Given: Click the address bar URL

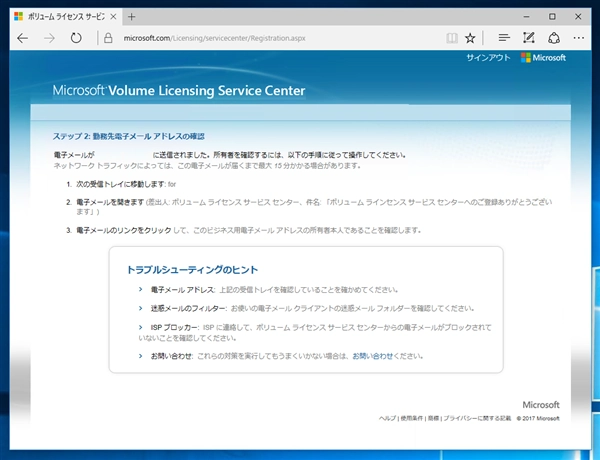Looking at the screenshot, I should pyautogui.click(x=214, y=38).
